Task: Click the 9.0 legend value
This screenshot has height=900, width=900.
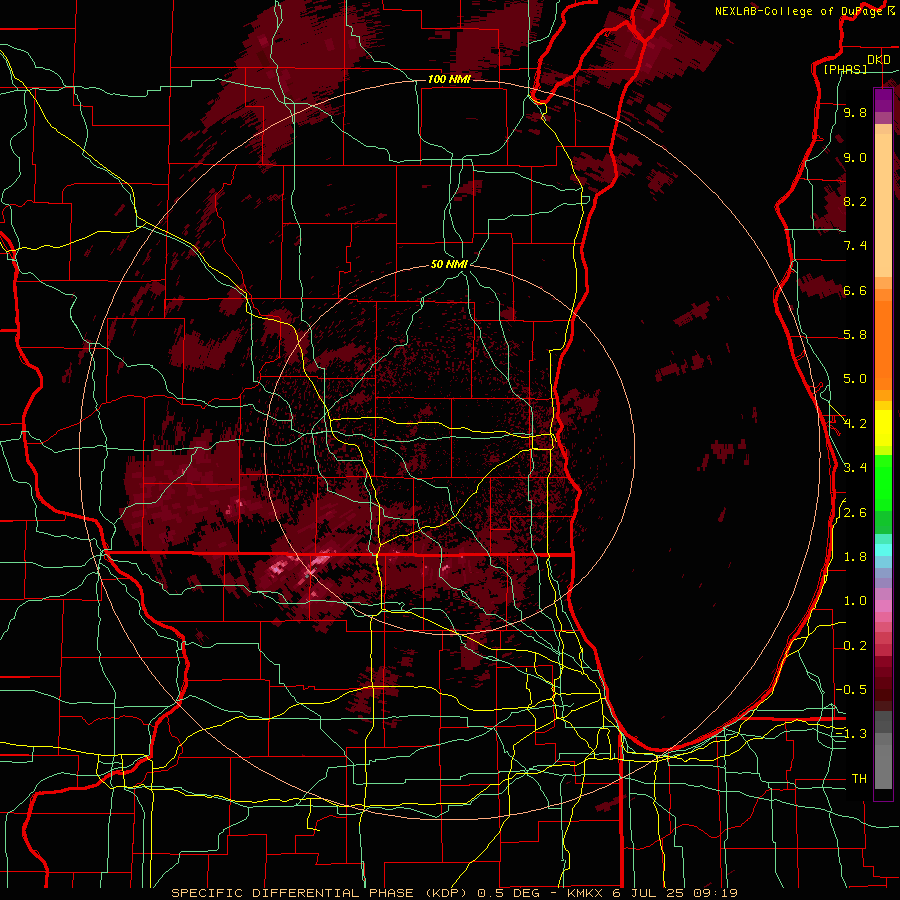Action: click(x=855, y=157)
